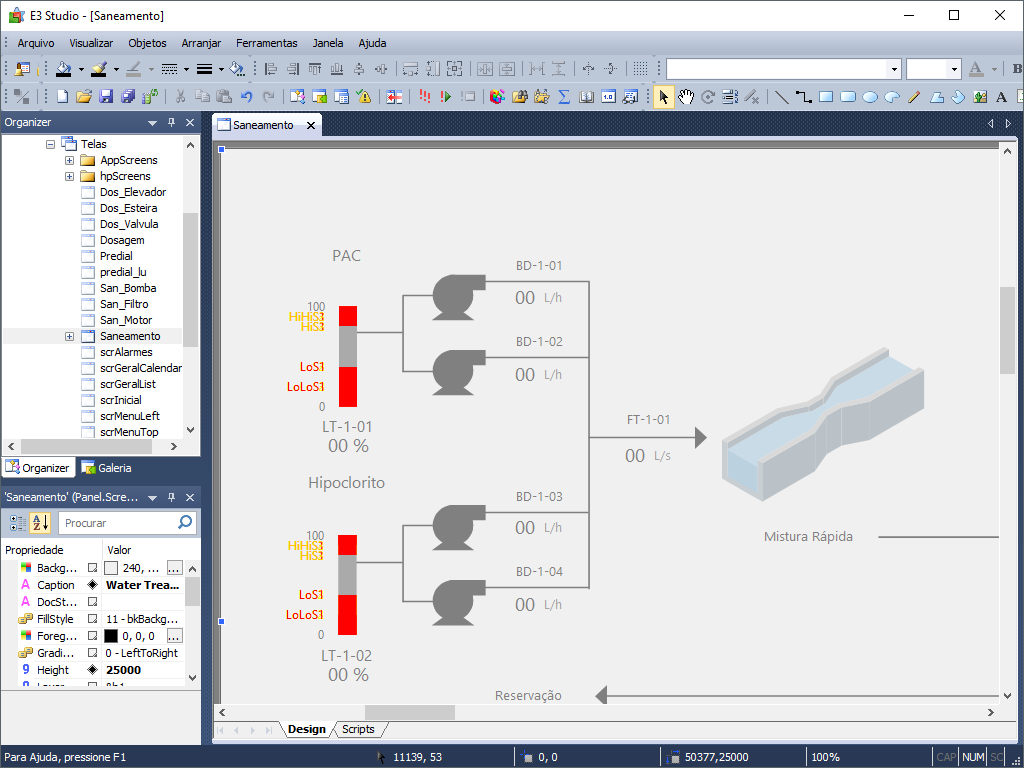Select the Pencil freehand drawing tool

pos(913,97)
